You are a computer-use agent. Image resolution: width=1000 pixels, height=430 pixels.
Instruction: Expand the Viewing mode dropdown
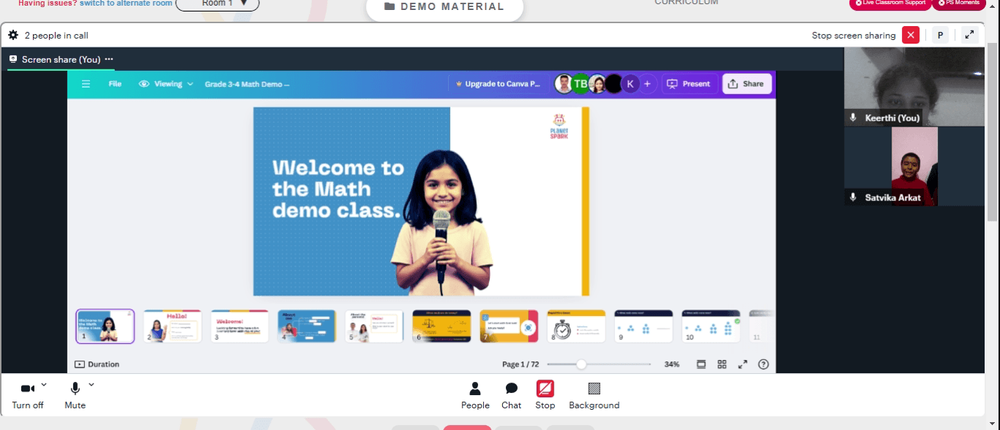(166, 84)
